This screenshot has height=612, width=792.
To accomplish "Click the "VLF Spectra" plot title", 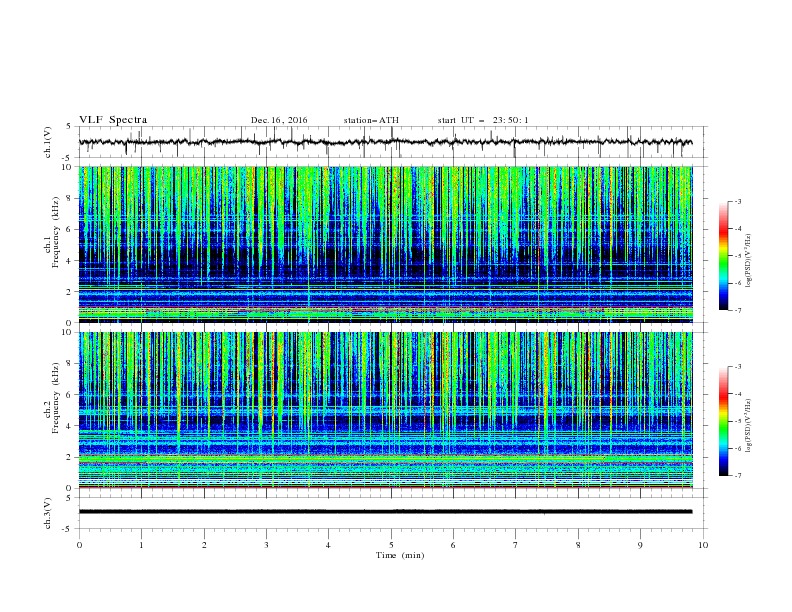I will (x=113, y=120).
